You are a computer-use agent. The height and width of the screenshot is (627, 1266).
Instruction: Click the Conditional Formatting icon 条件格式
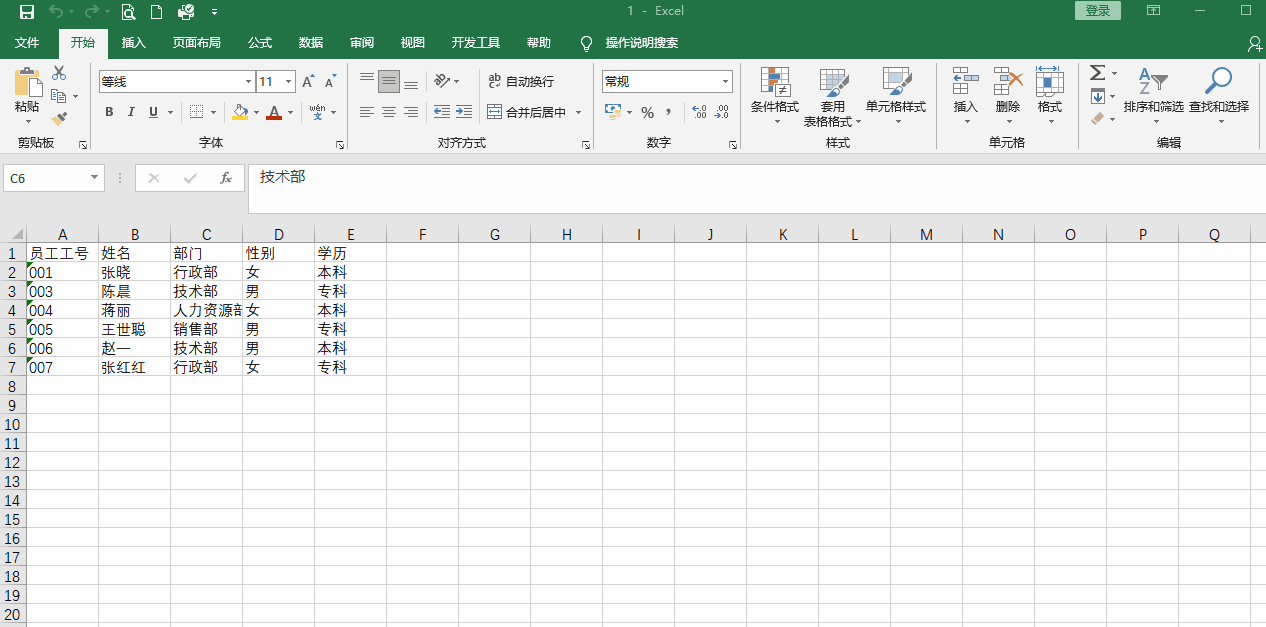click(x=775, y=82)
